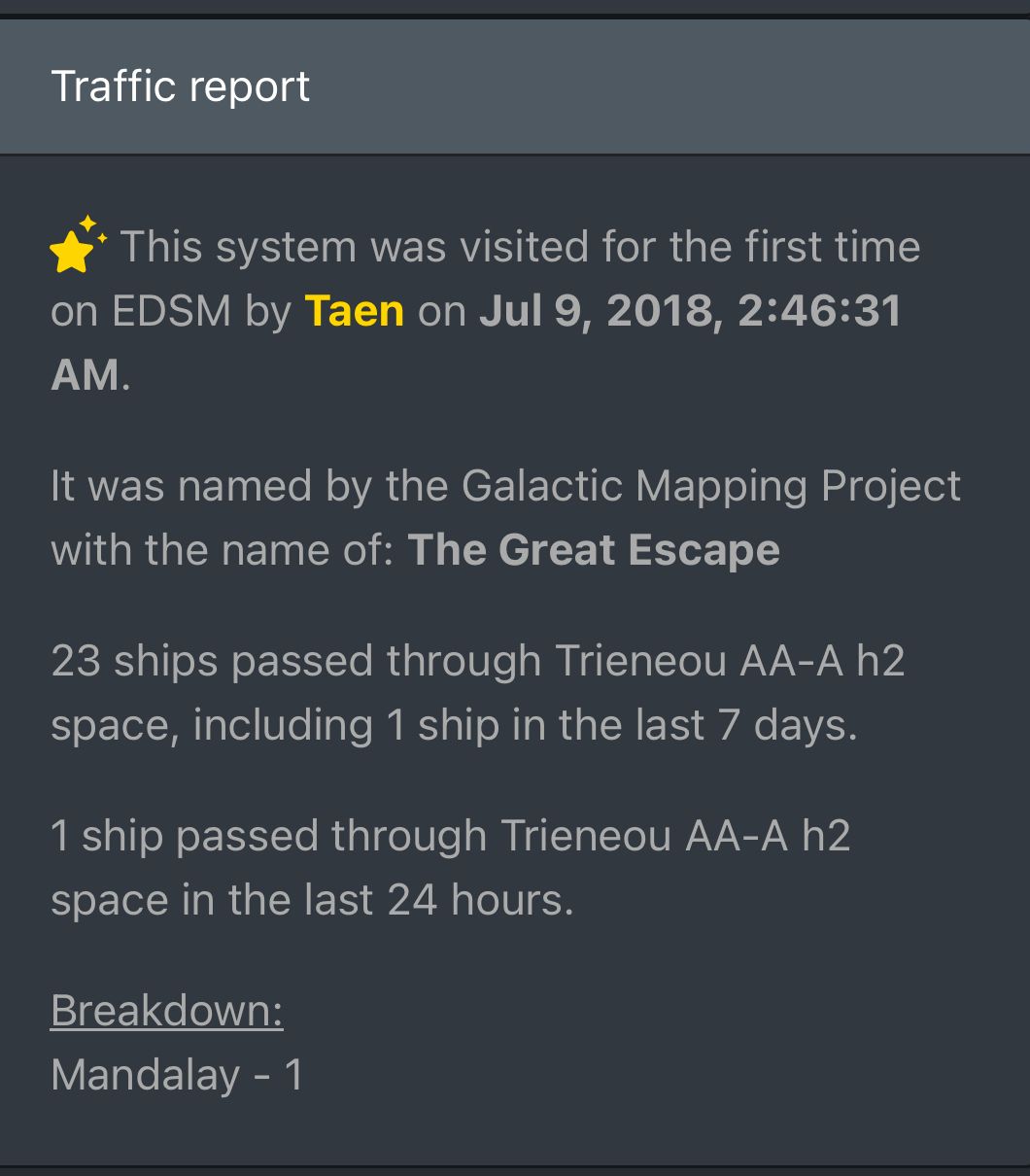Screen dimensions: 1030x1176
Task: Click the "Galactic Mapping Project" text
Action: click(711, 486)
